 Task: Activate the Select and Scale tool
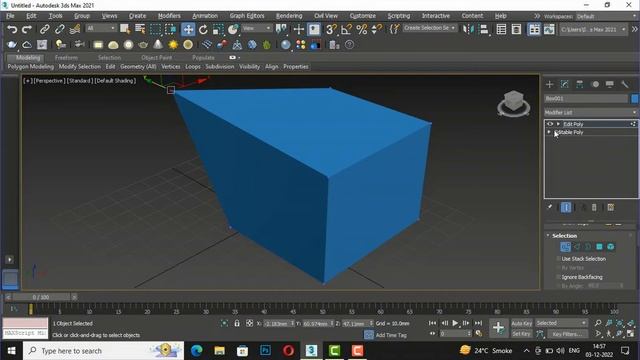pyautogui.click(x=218, y=29)
